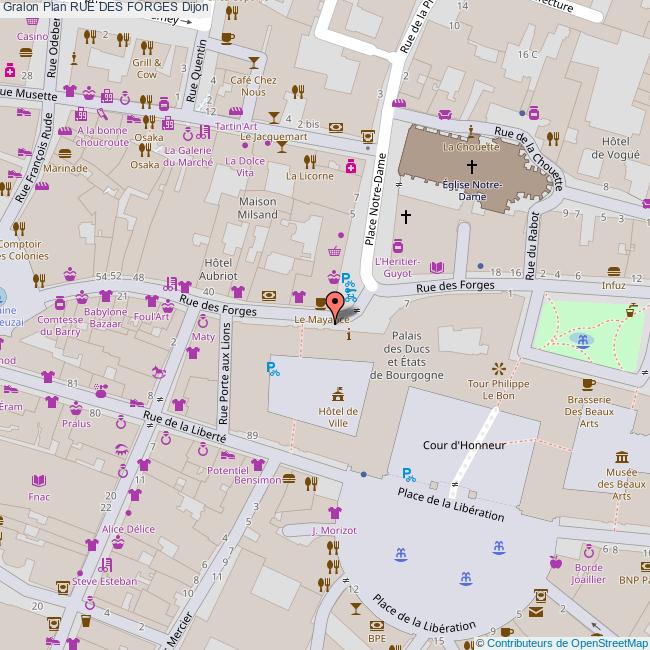The width and height of the screenshot is (650, 650).
Task: Click the fountain icon in the green park
Action: (x=583, y=340)
